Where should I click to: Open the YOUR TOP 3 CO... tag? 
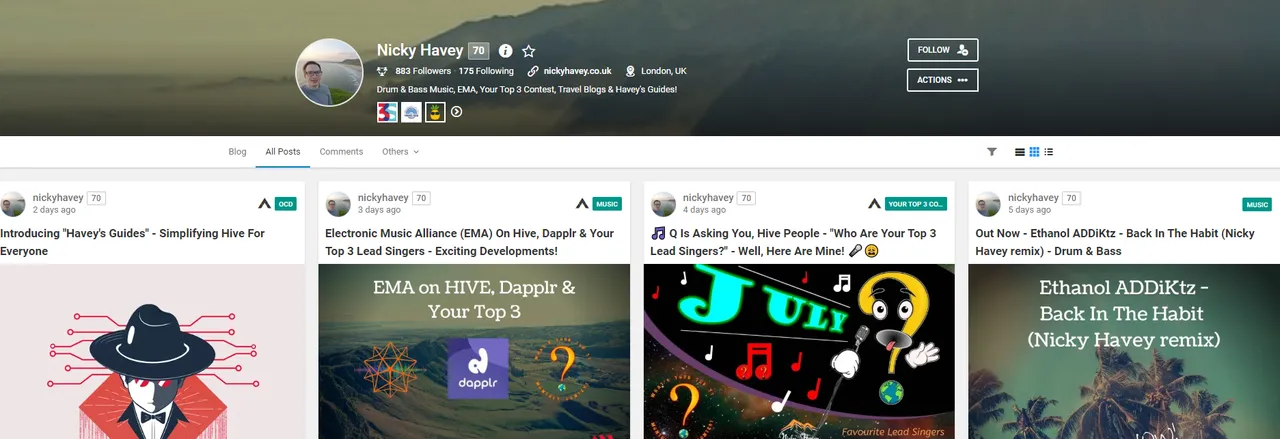[916, 204]
